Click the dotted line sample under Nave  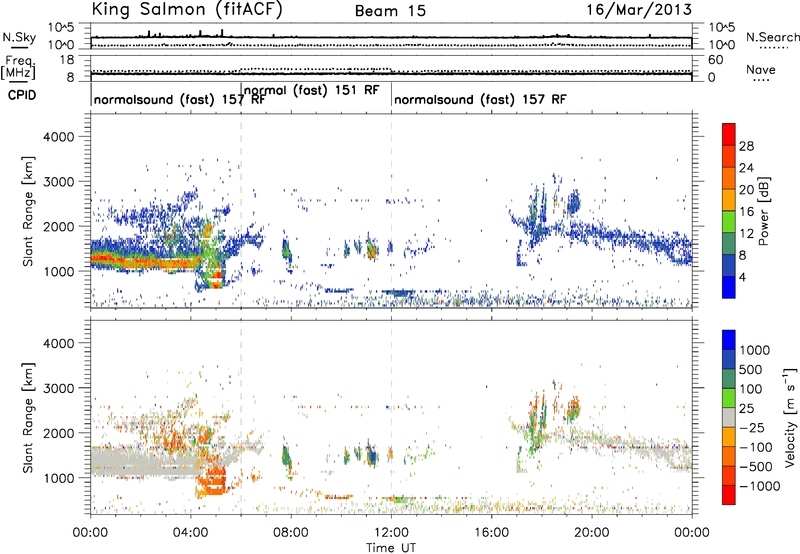coord(761,80)
